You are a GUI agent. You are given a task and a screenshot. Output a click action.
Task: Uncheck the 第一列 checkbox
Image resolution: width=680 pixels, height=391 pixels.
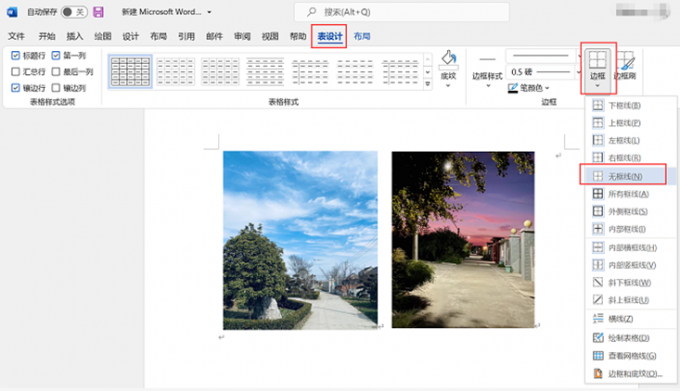(56, 55)
